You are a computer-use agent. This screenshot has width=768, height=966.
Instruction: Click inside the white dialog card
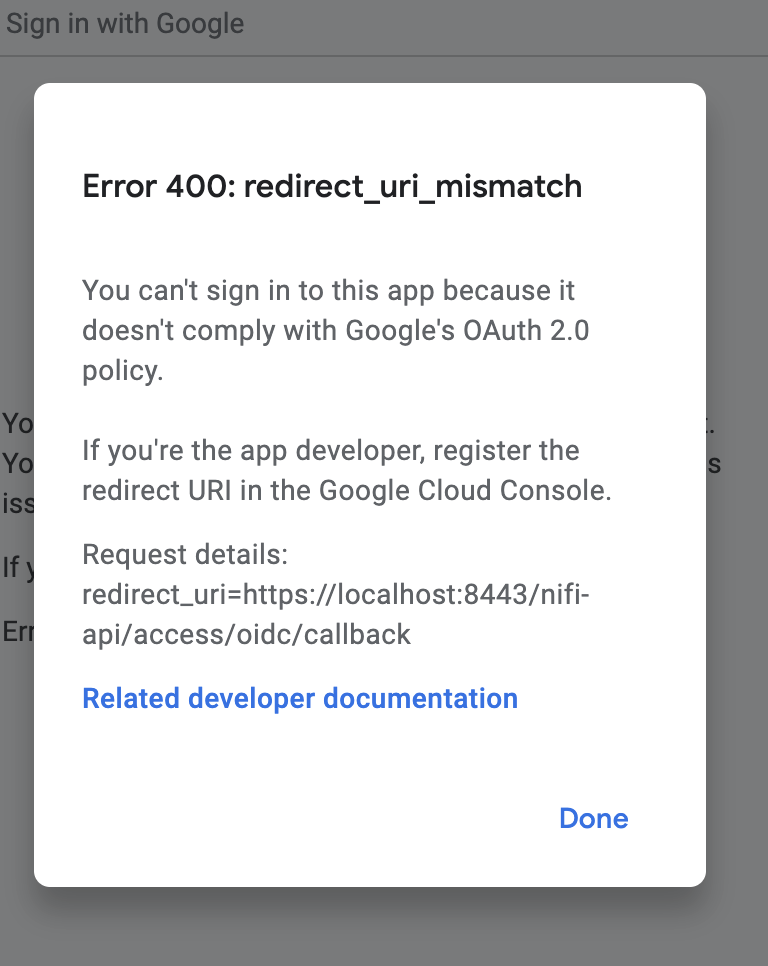coord(370,760)
